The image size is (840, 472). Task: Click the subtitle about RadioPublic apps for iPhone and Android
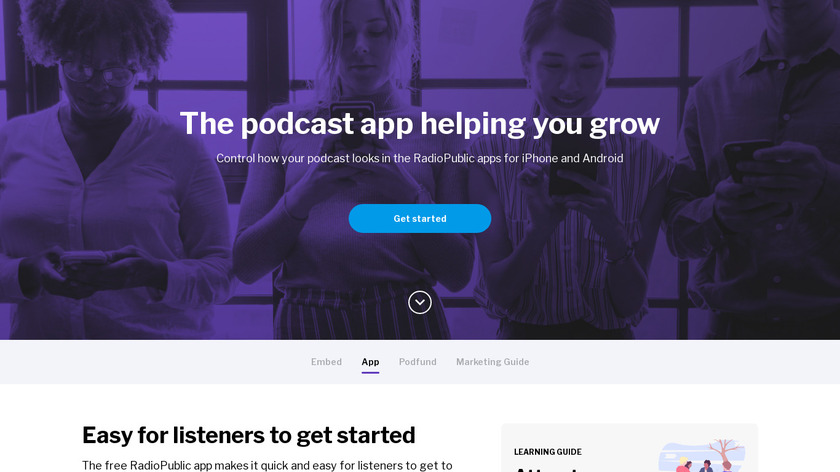(419, 158)
